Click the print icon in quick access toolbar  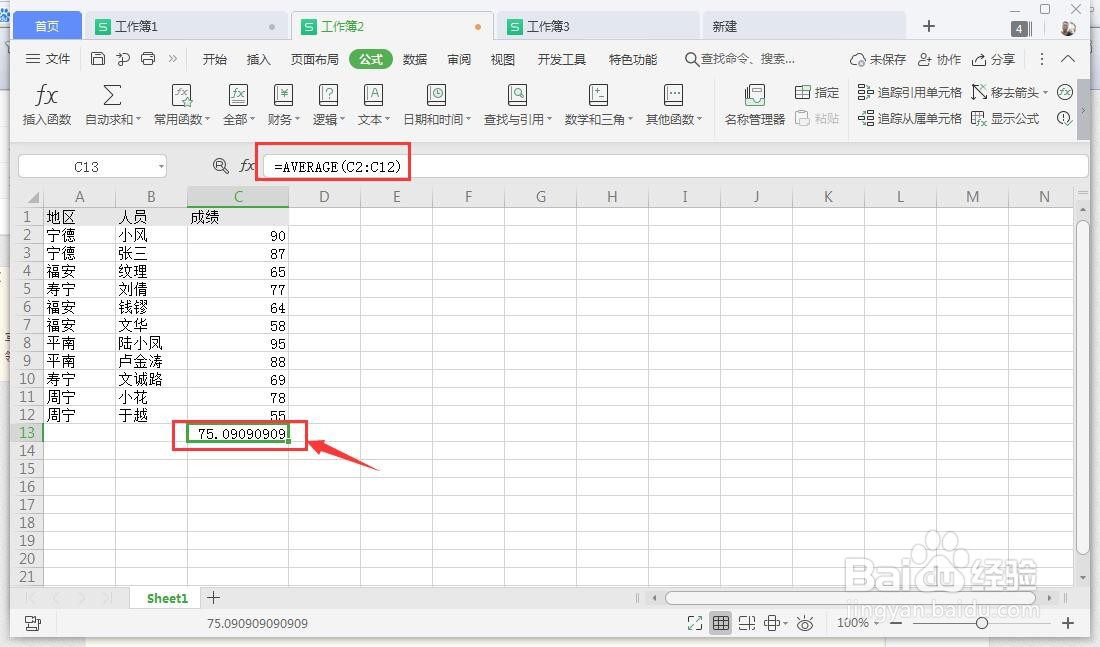point(147,59)
